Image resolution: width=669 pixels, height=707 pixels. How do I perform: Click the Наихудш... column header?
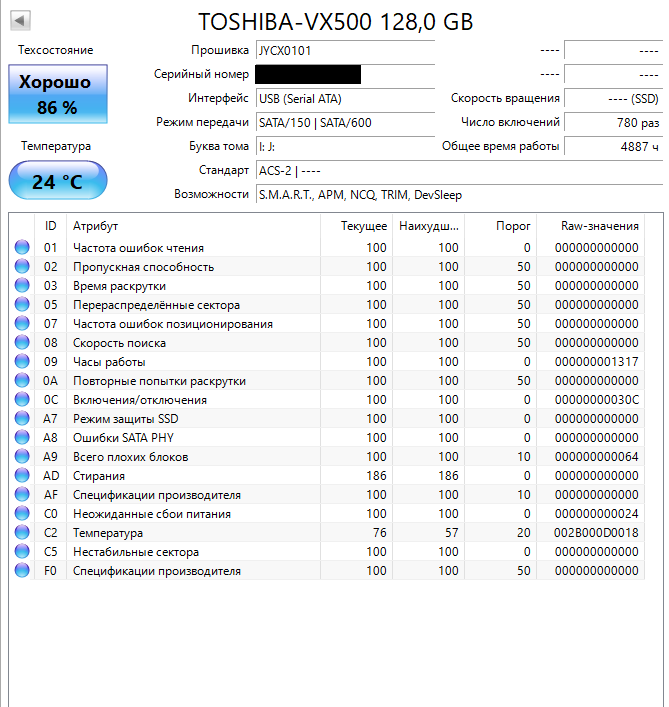(x=428, y=225)
